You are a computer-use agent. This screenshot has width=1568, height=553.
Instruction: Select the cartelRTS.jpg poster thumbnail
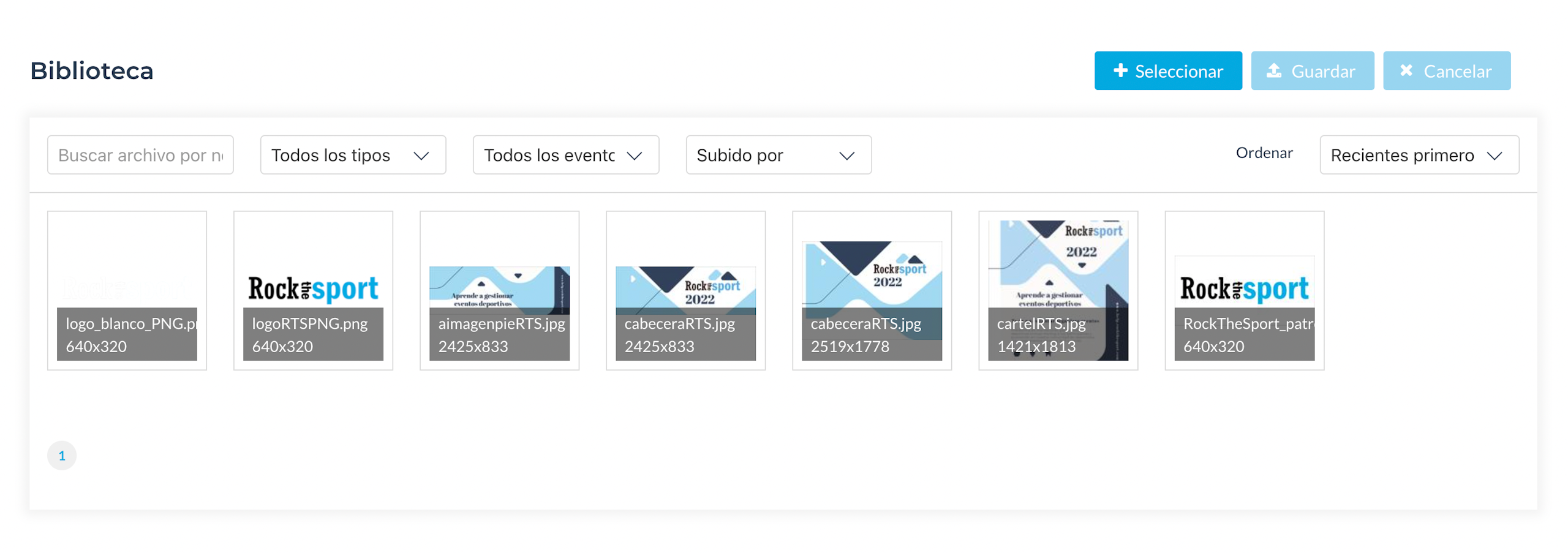click(x=1058, y=291)
